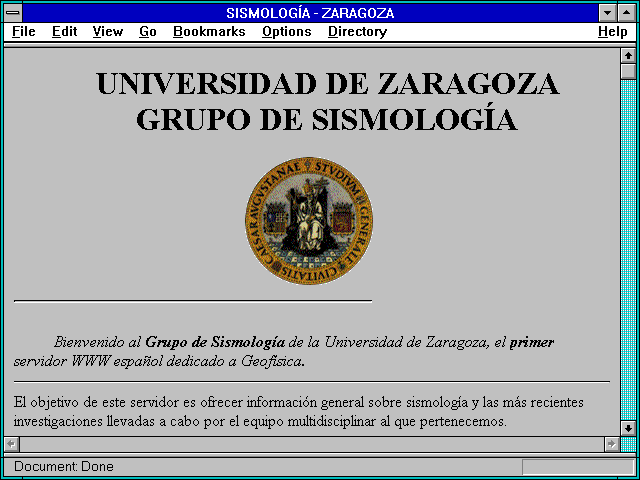The width and height of the screenshot is (640, 480).
Task: Click the bold word primer
Action: pyautogui.click(x=532, y=343)
